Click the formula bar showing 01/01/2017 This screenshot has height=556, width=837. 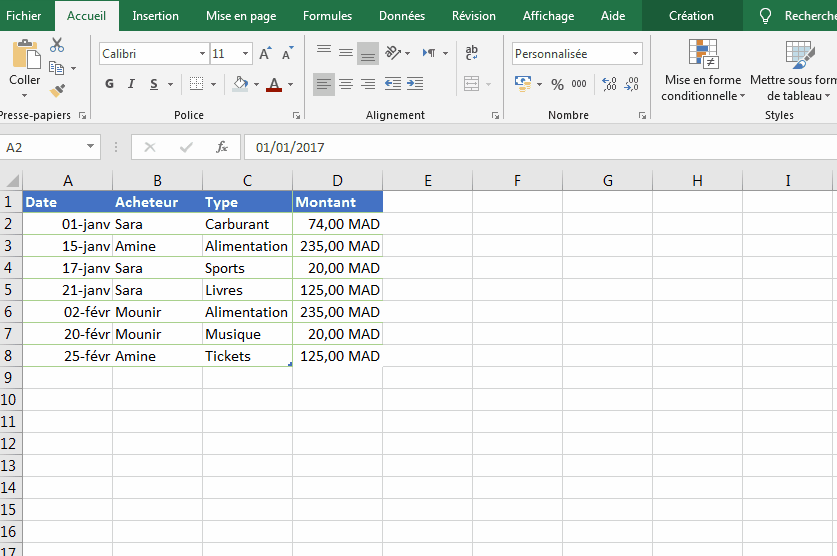pyautogui.click(x=540, y=147)
